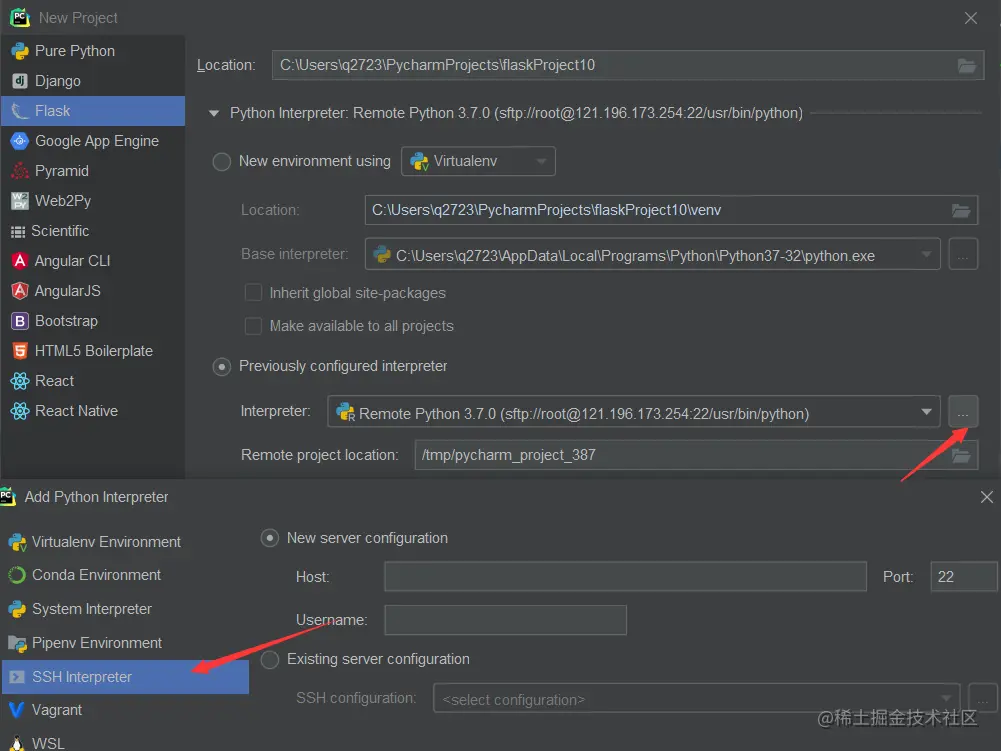
Task: Select New environment using radio button
Action: (222, 162)
